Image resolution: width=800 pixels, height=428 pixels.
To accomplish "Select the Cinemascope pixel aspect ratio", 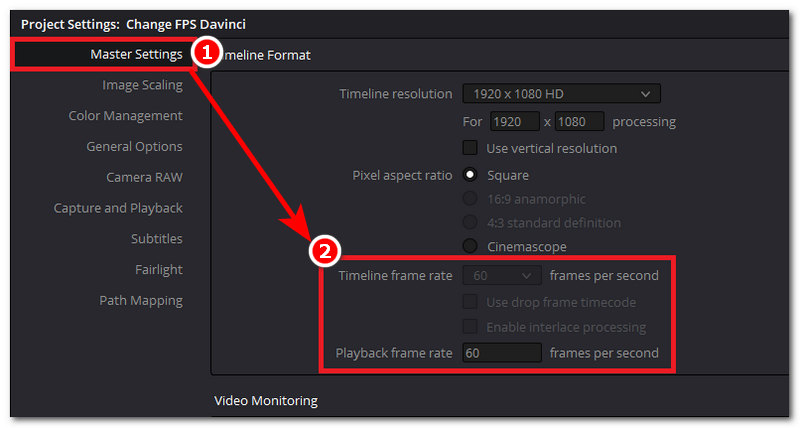I will (x=470, y=246).
